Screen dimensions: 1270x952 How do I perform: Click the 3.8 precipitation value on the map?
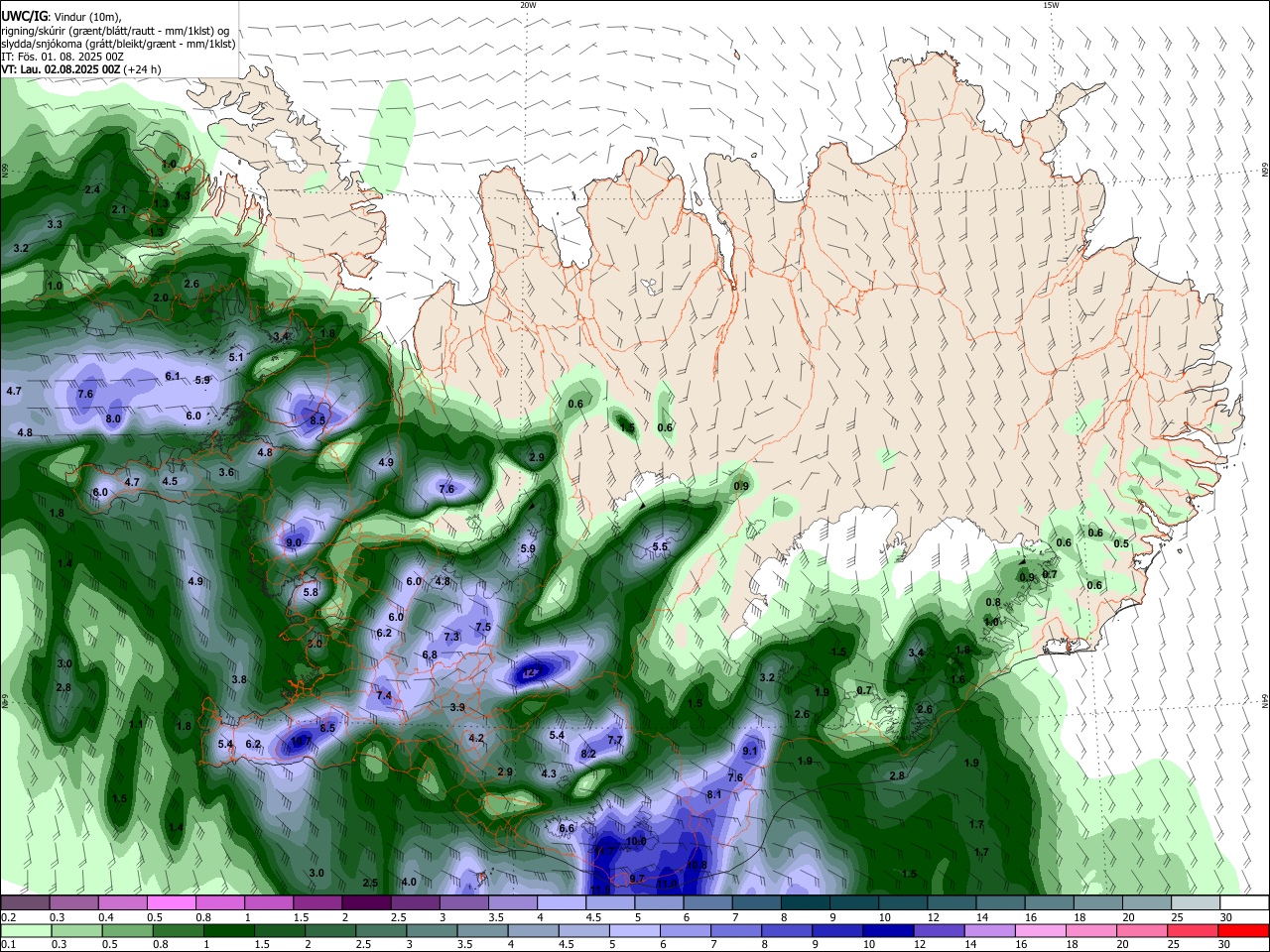click(239, 679)
